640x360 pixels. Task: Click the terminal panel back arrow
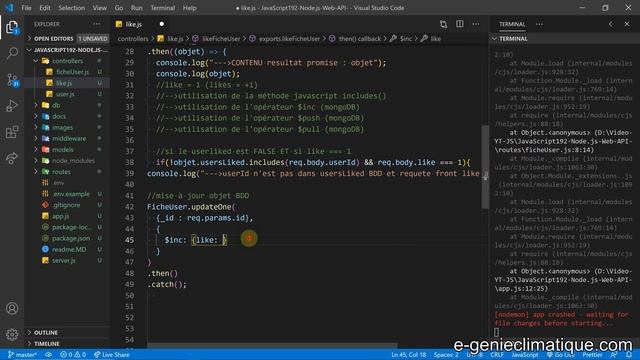(611, 24)
